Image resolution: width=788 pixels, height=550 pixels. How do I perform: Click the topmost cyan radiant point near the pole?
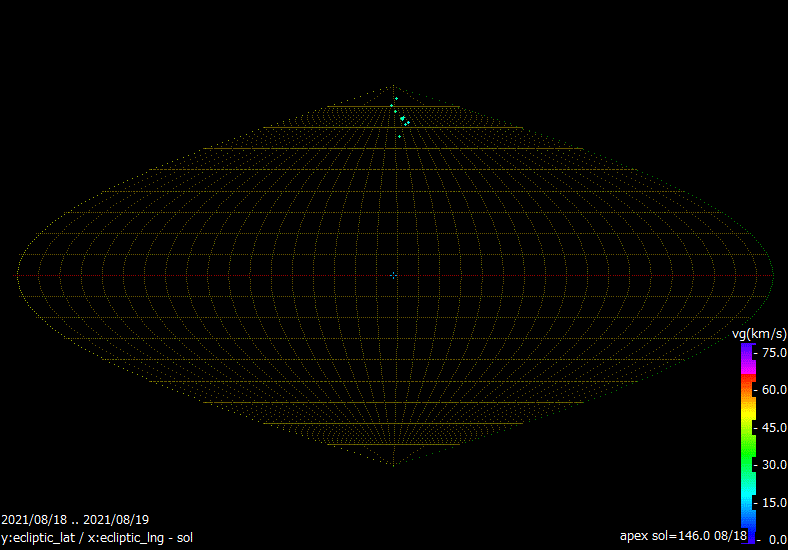[x=397, y=99]
